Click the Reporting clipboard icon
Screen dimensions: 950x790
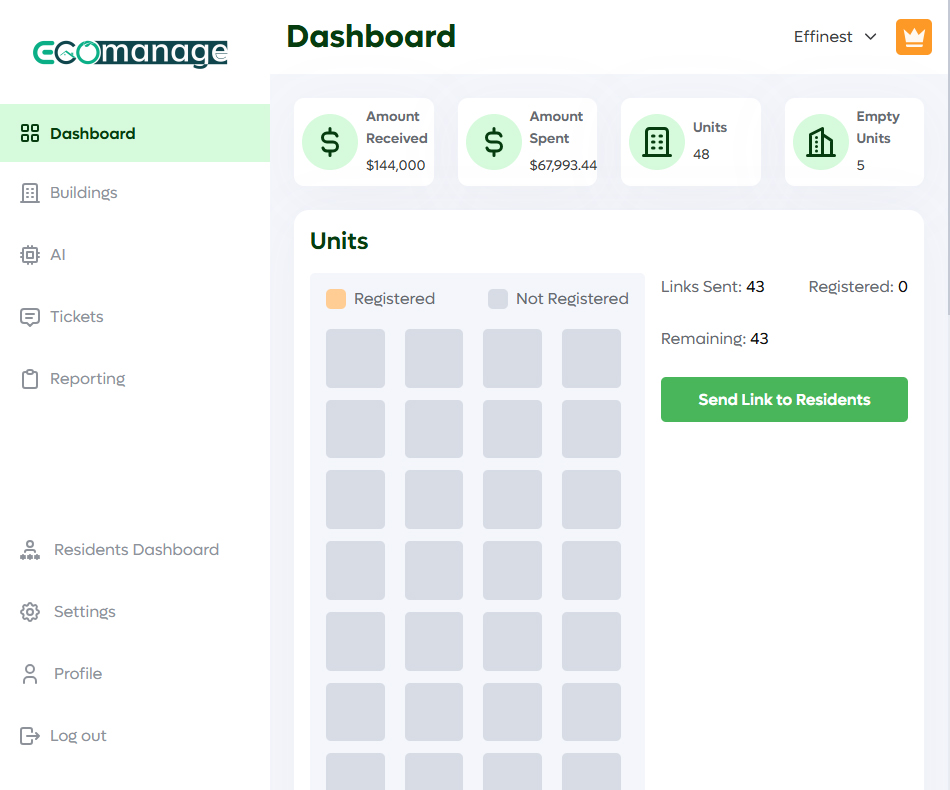click(30, 379)
